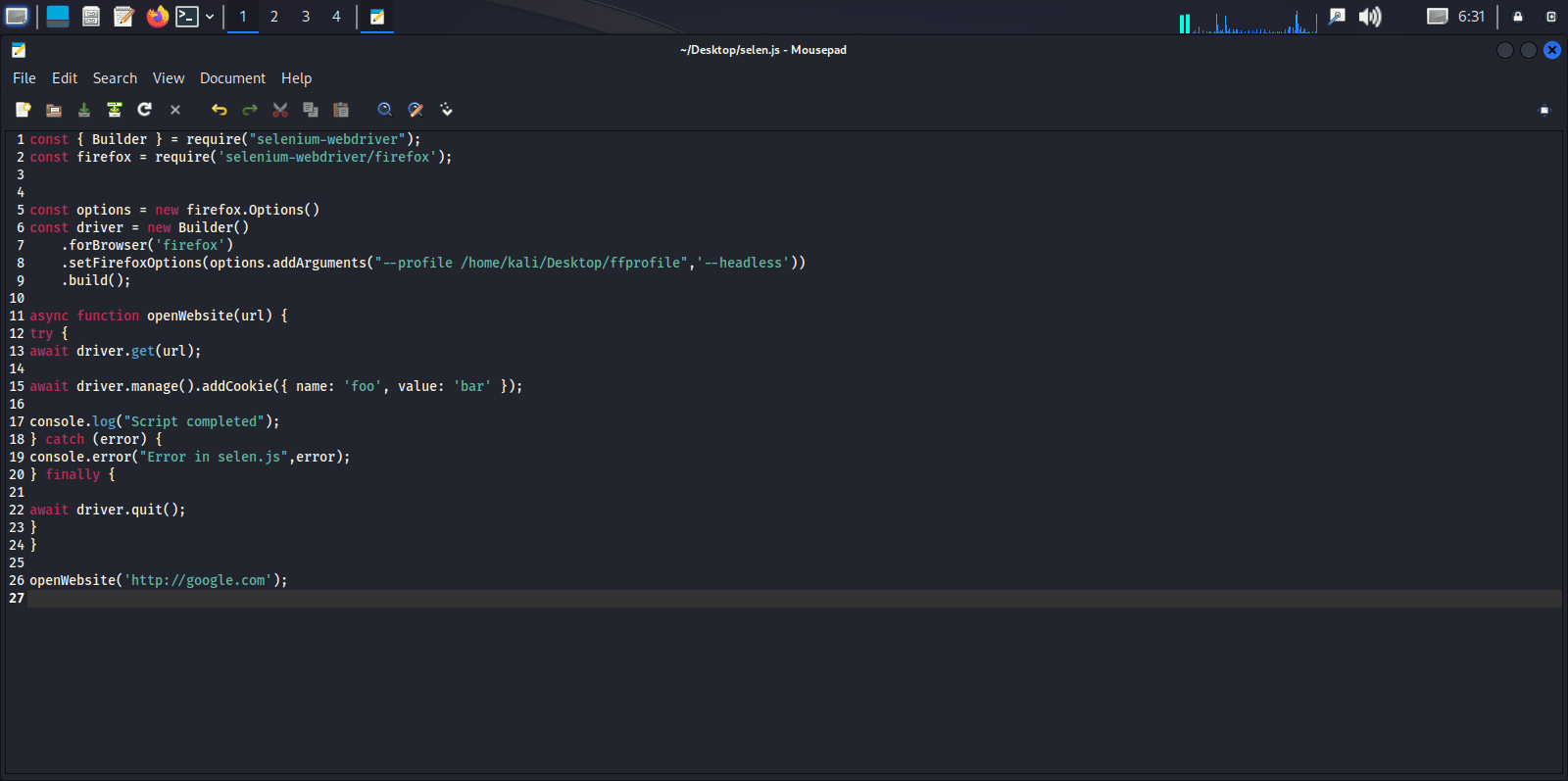Click the Go to line icon
This screenshot has height=781, width=1568.
(x=446, y=110)
